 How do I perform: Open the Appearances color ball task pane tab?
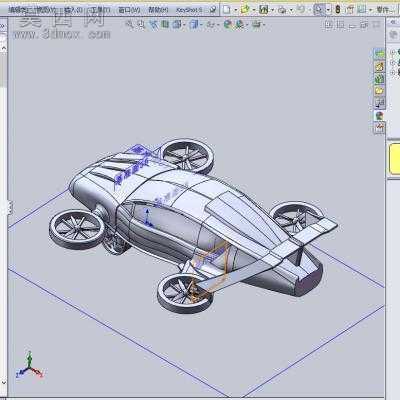(x=379, y=116)
